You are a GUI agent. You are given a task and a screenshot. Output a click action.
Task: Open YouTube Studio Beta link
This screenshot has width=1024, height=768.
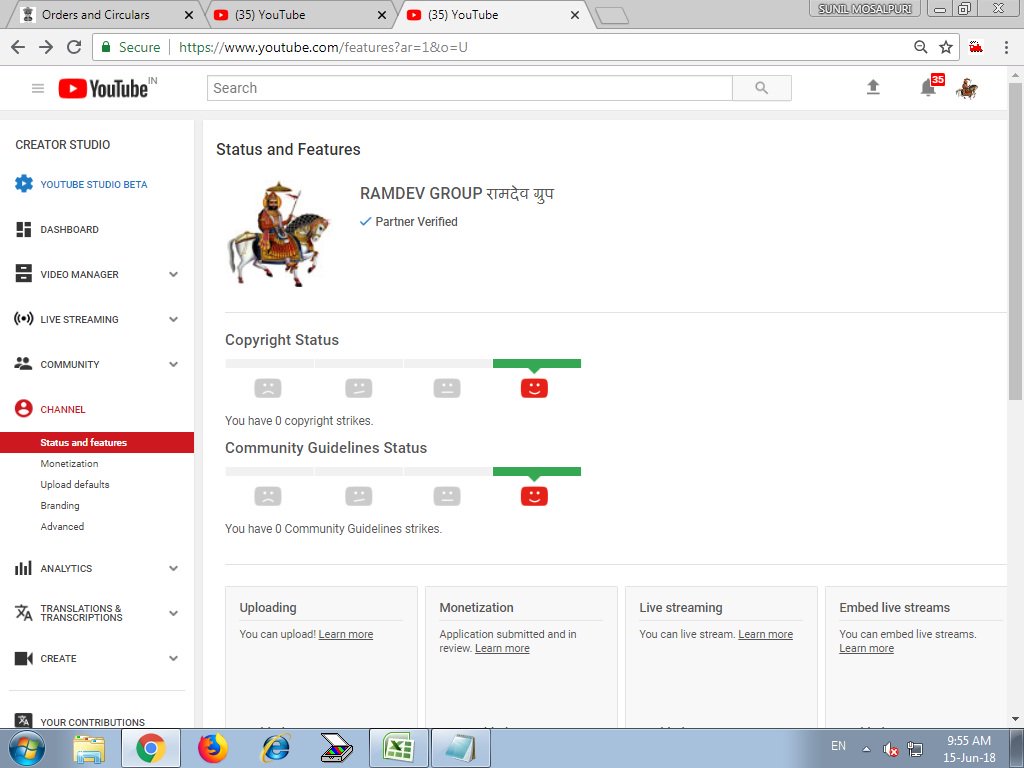94,184
